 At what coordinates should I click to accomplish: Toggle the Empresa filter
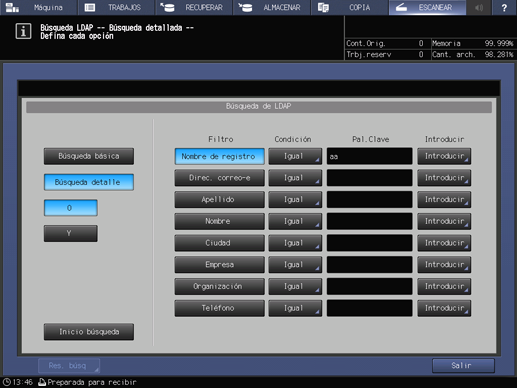(219, 265)
